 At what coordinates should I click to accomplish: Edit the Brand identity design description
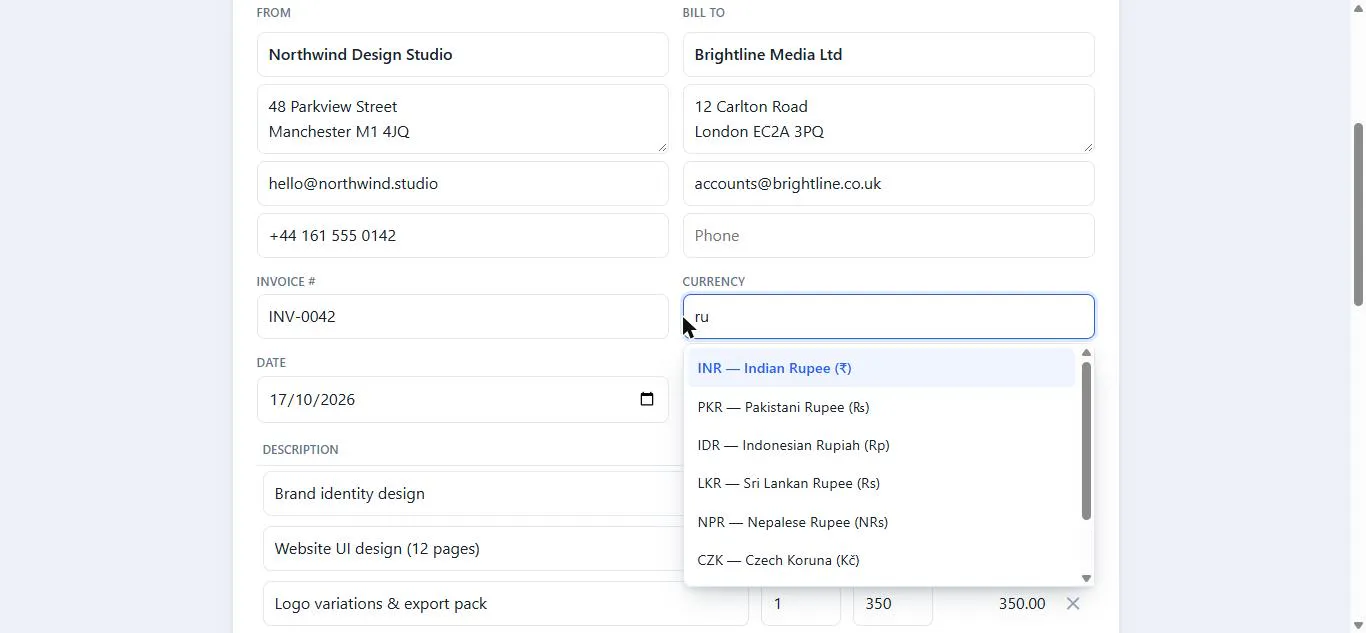click(473, 494)
